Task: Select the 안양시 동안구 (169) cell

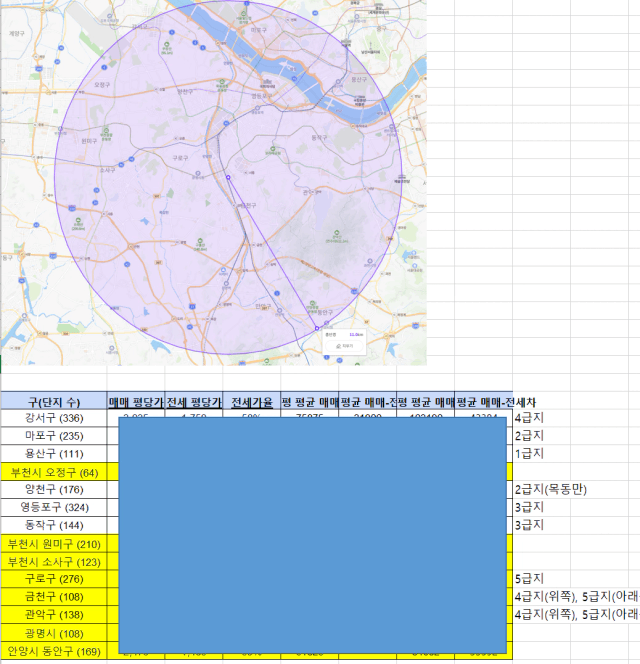Action: point(53,652)
